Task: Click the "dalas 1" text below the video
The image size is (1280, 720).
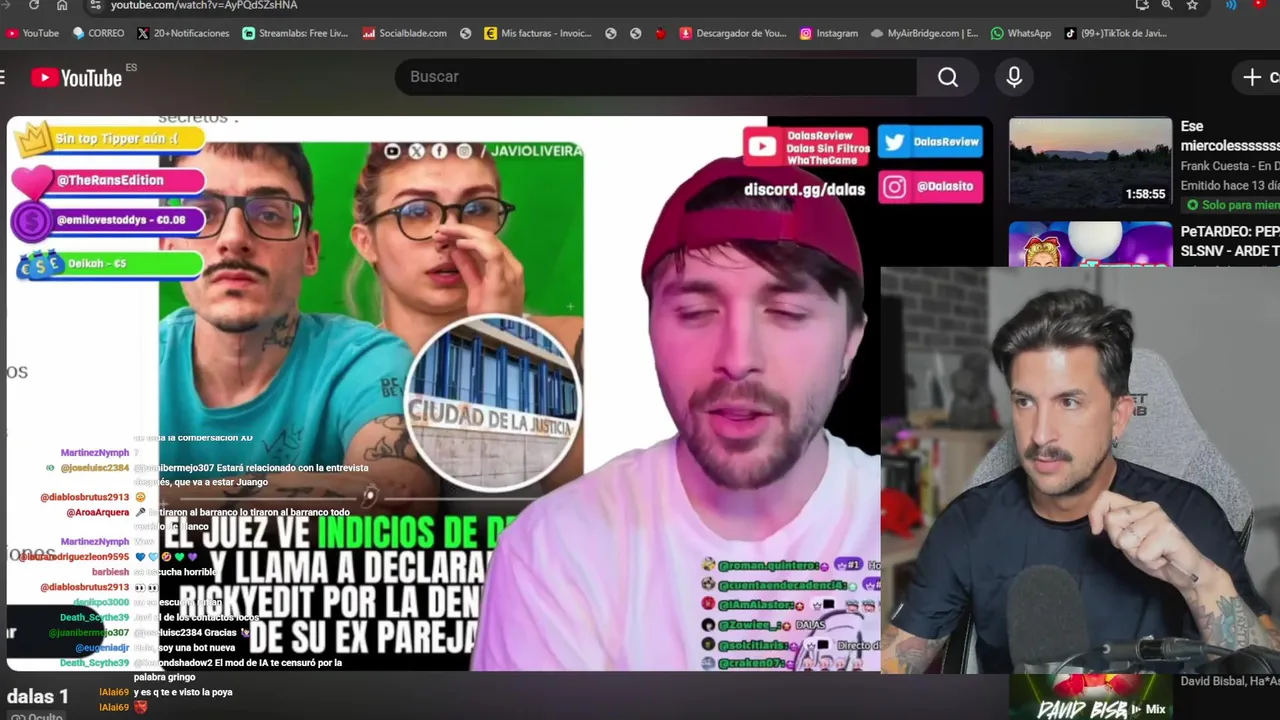Action: point(38,697)
